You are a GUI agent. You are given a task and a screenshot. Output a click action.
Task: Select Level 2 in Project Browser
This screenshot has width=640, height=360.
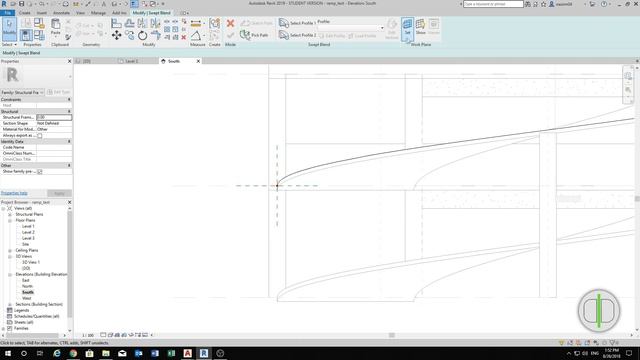tap(28, 232)
